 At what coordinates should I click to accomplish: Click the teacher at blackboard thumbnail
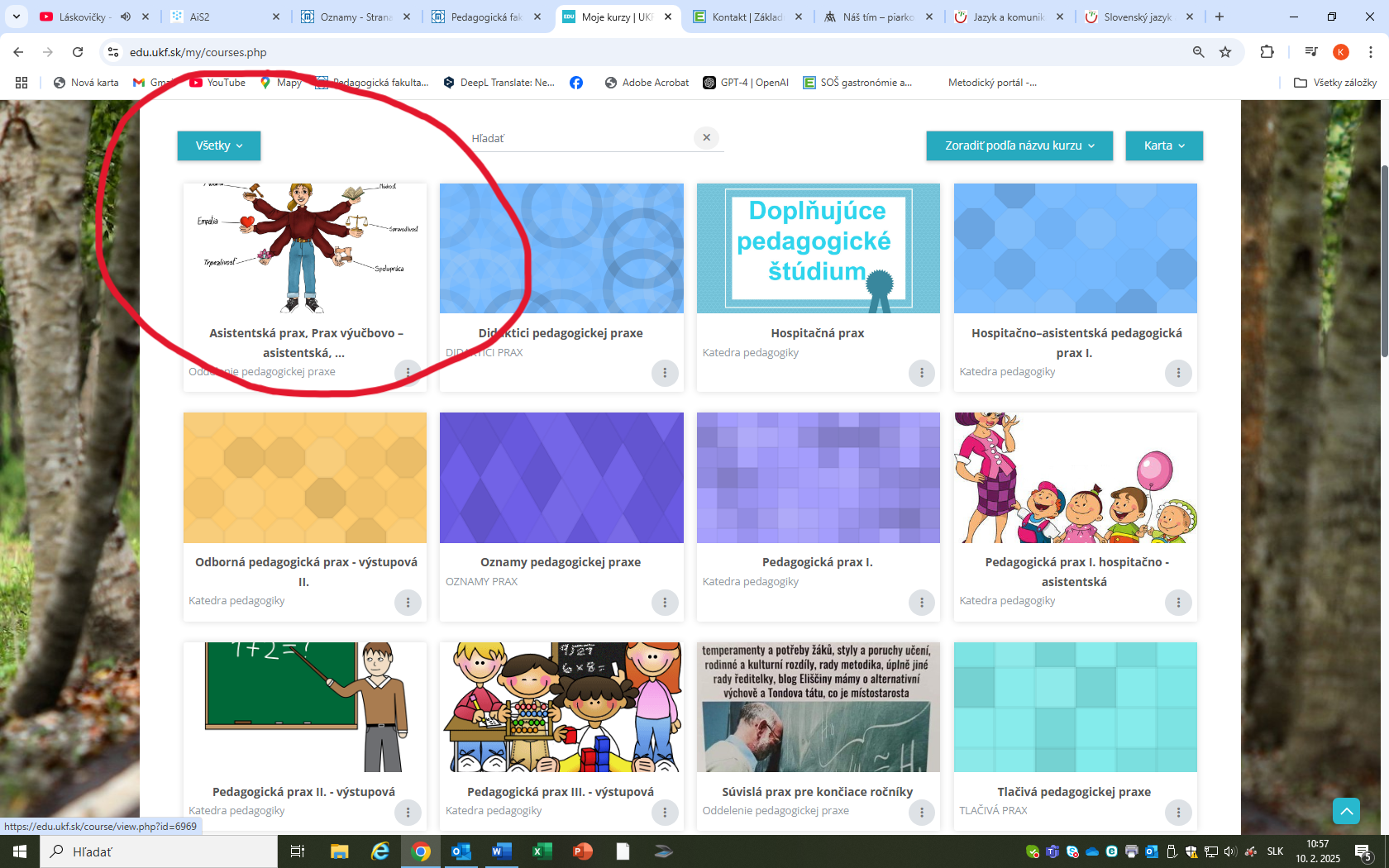tap(305, 708)
